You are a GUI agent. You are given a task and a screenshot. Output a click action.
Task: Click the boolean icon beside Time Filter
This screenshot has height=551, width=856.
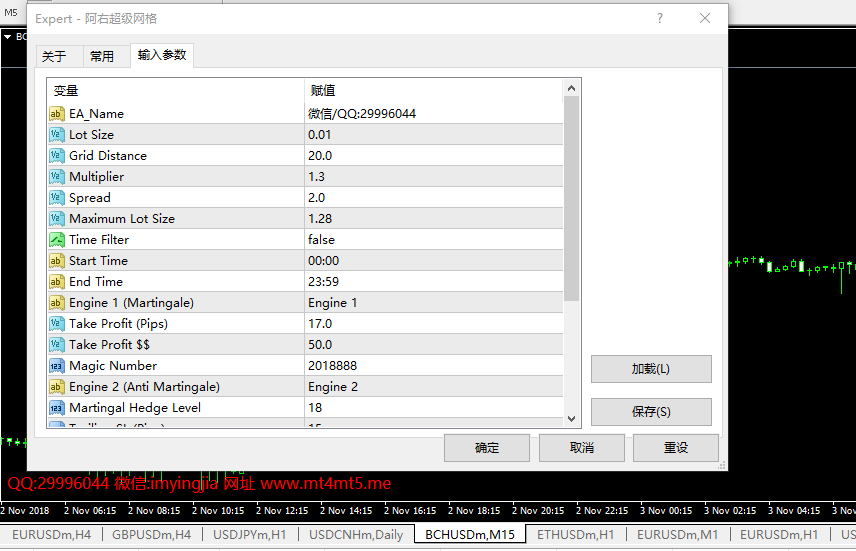pos(57,240)
